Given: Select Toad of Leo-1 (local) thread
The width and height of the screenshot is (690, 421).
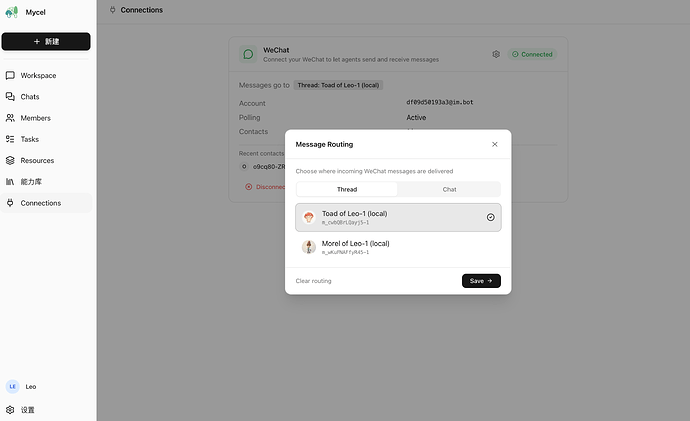Looking at the screenshot, I should [398, 217].
